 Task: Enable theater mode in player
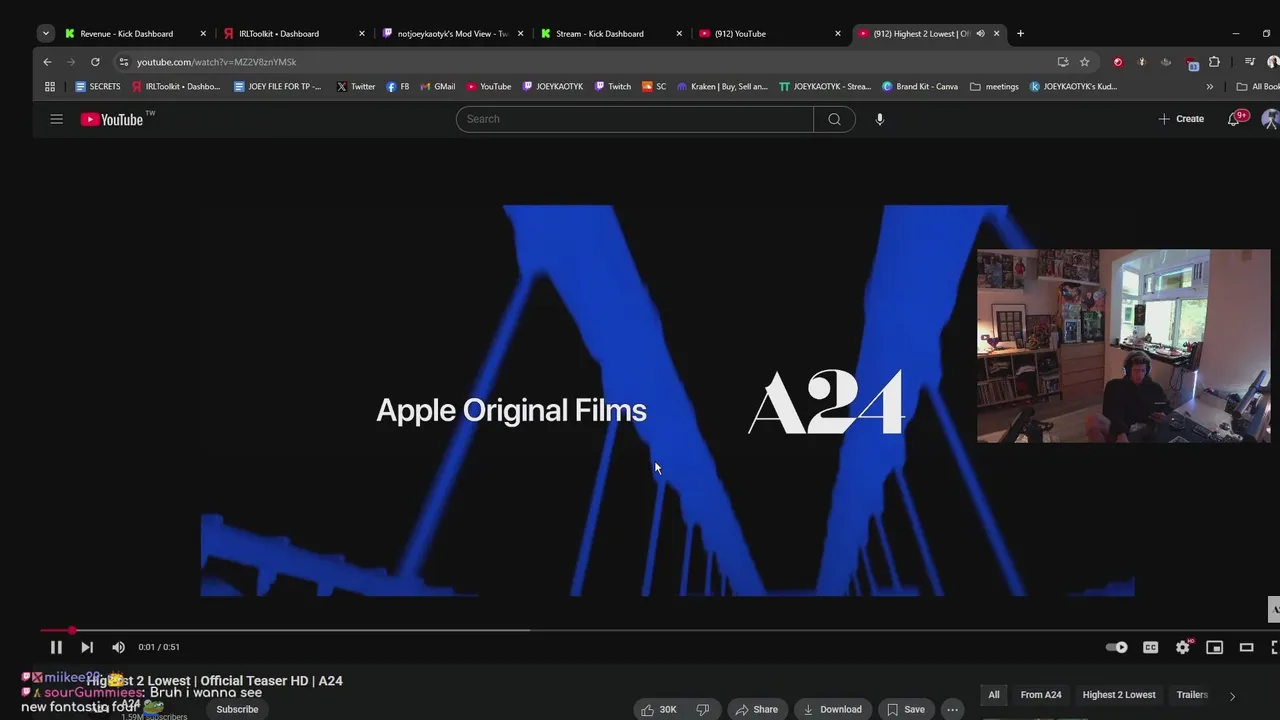point(1247,647)
